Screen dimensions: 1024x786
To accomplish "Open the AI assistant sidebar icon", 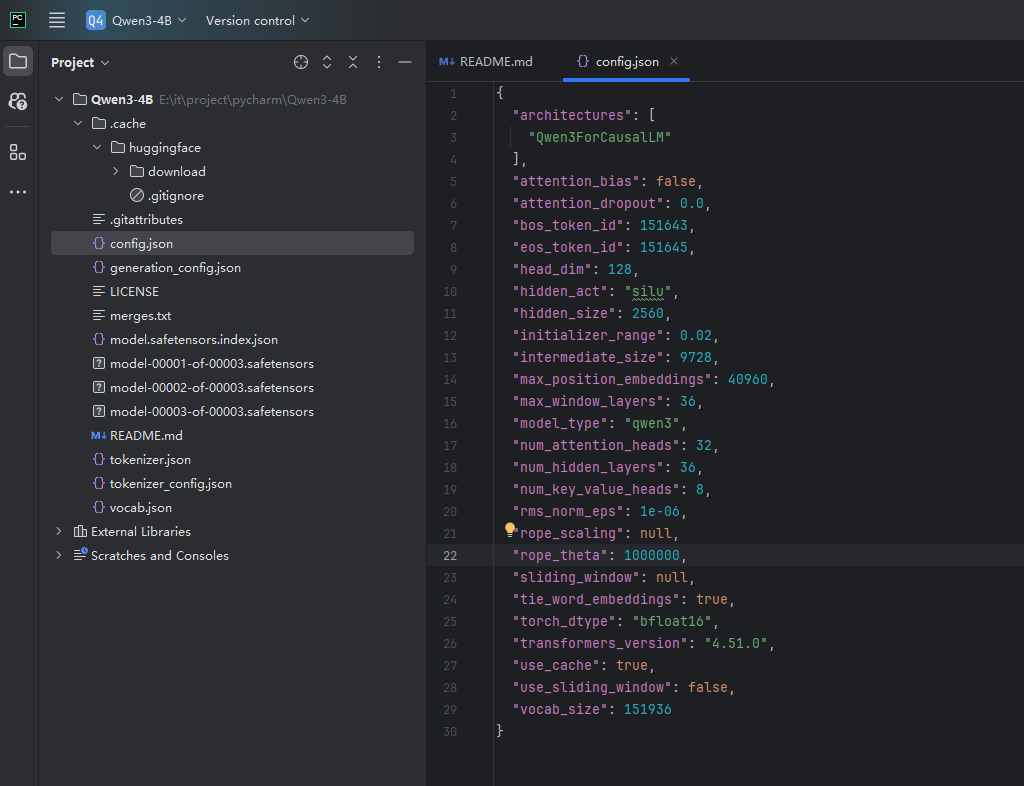I will (18, 101).
